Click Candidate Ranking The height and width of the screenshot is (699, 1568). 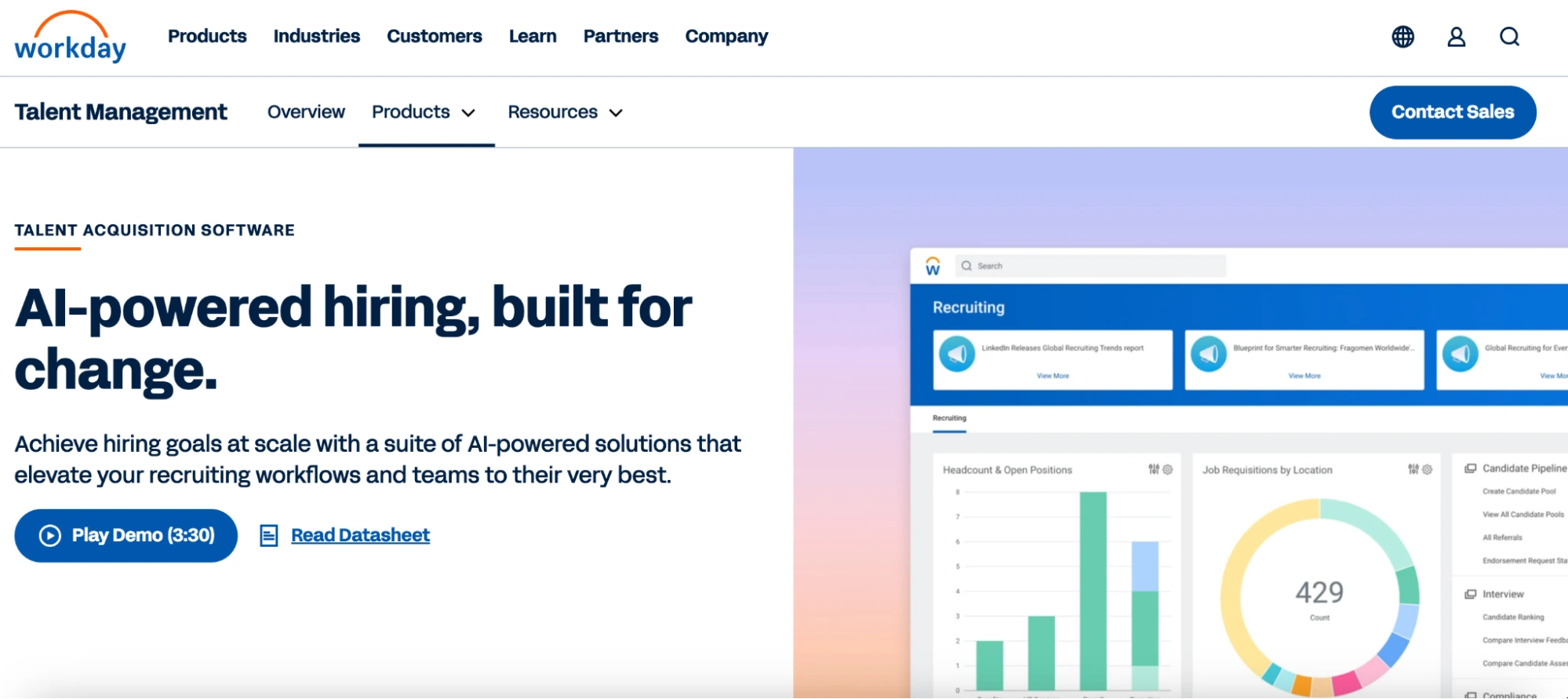(x=1513, y=617)
